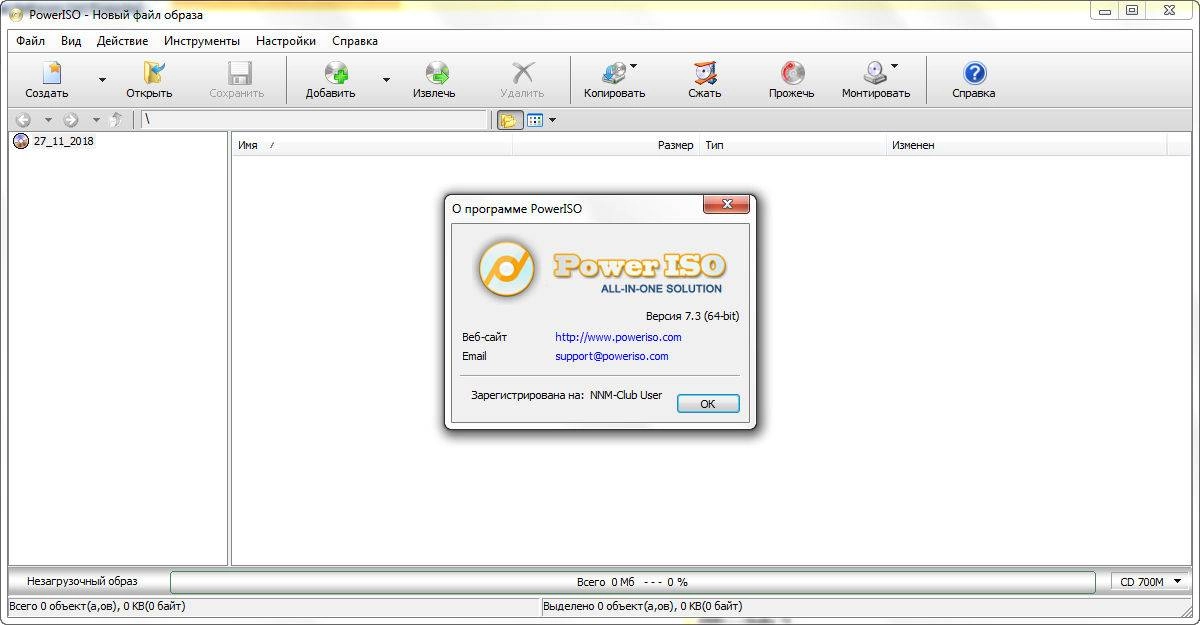Image resolution: width=1200 pixels, height=625 pixels.
Task: Expand the forward history dropdown arrow
Action: pos(96,120)
